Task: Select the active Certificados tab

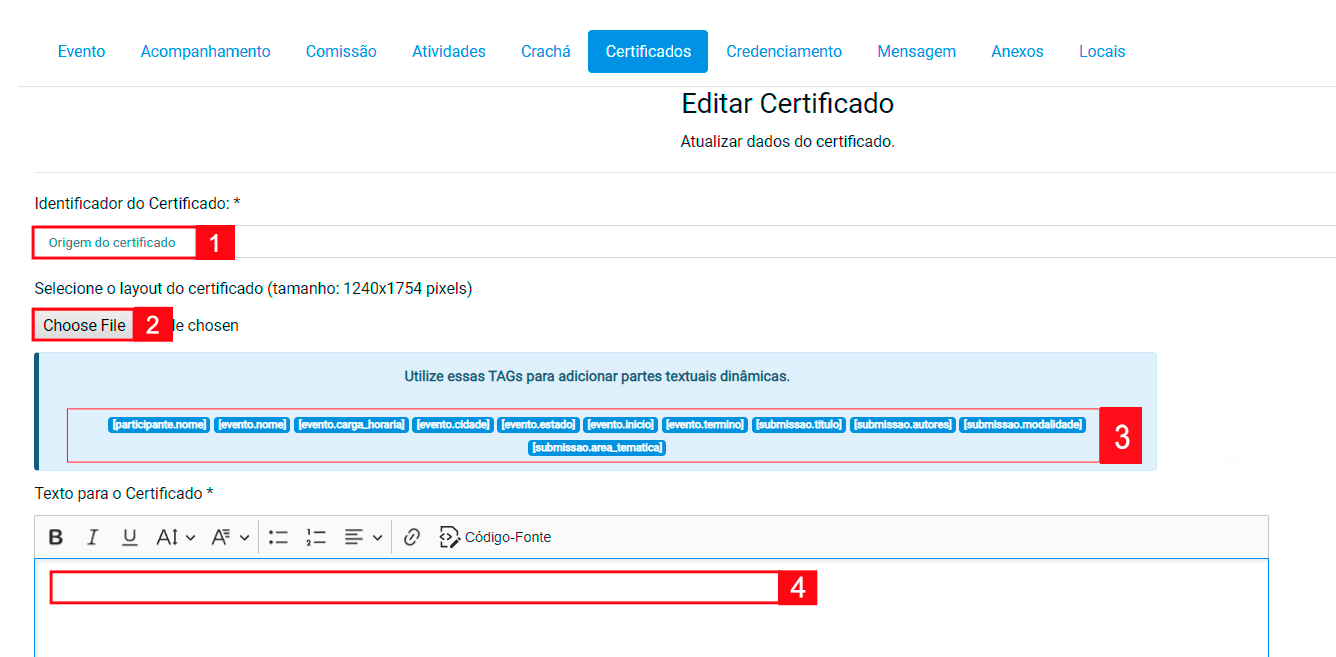Action: tap(648, 51)
